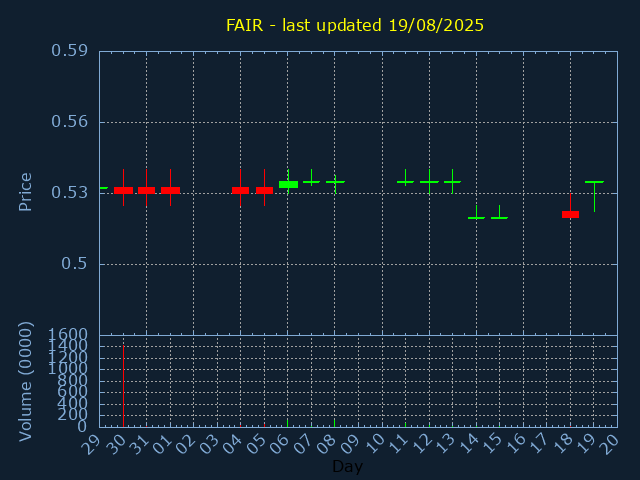640x480 pixels.
Task: Select the red candlestick for day 05
Action: coord(264,190)
